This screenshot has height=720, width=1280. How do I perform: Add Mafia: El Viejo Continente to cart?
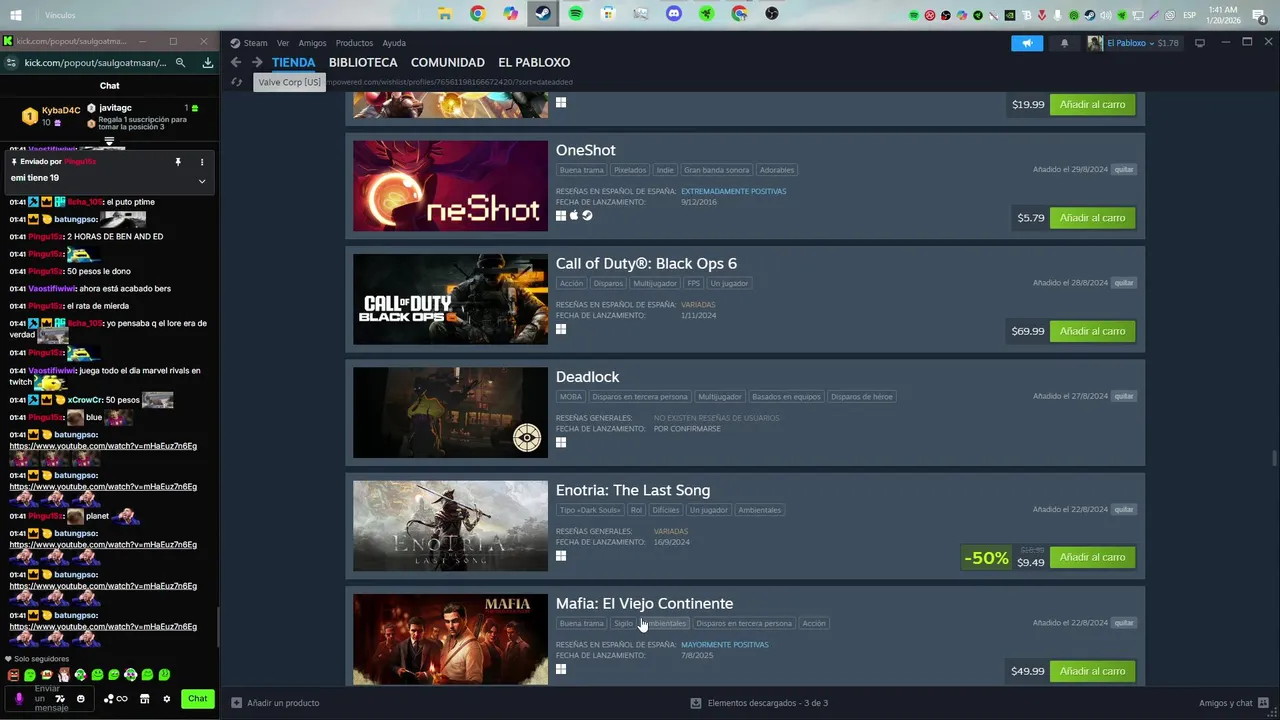coord(1092,671)
